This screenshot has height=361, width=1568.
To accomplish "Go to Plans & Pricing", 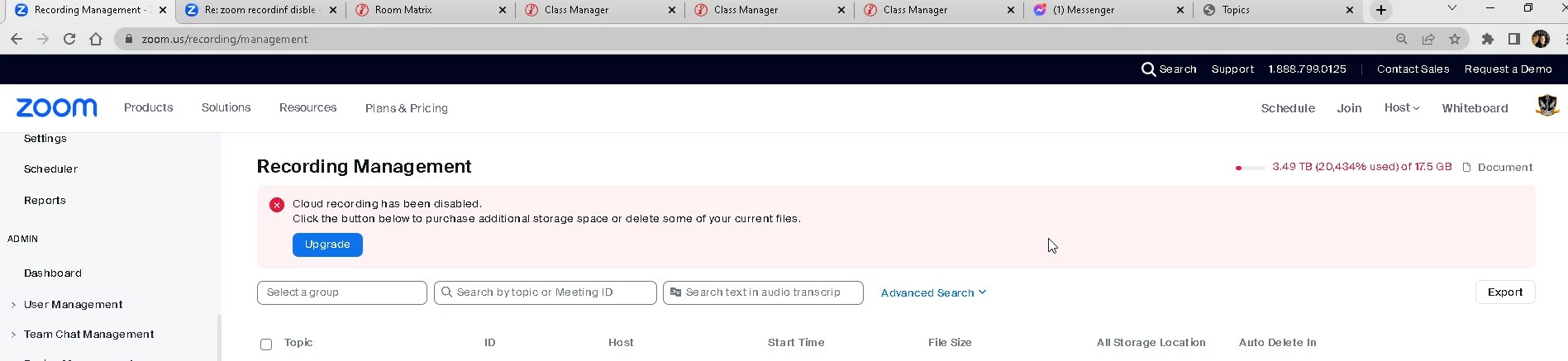I will click(x=407, y=108).
